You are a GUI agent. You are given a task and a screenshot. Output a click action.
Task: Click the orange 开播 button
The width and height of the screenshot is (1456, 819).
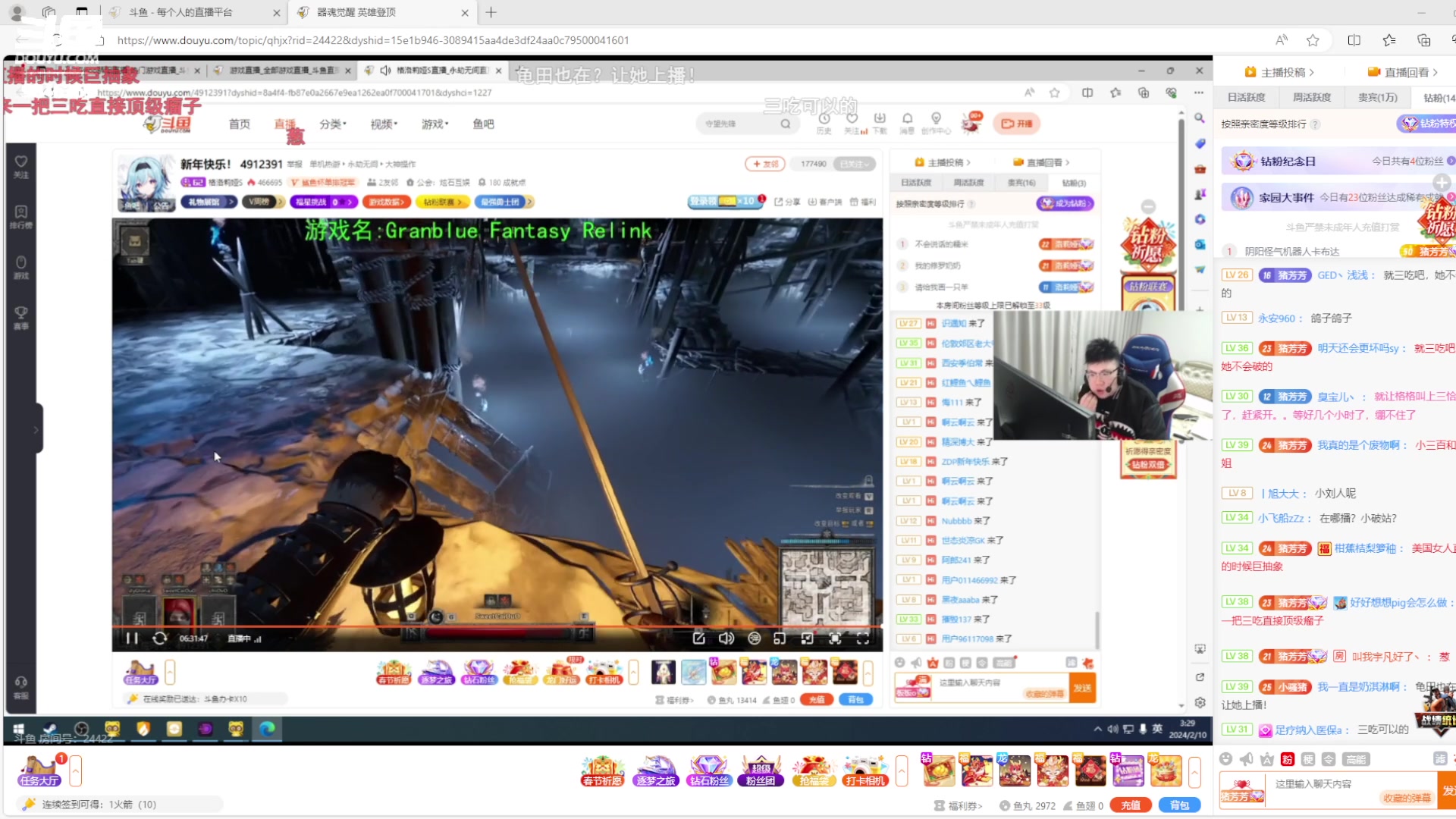click(x=1018, y=124)
